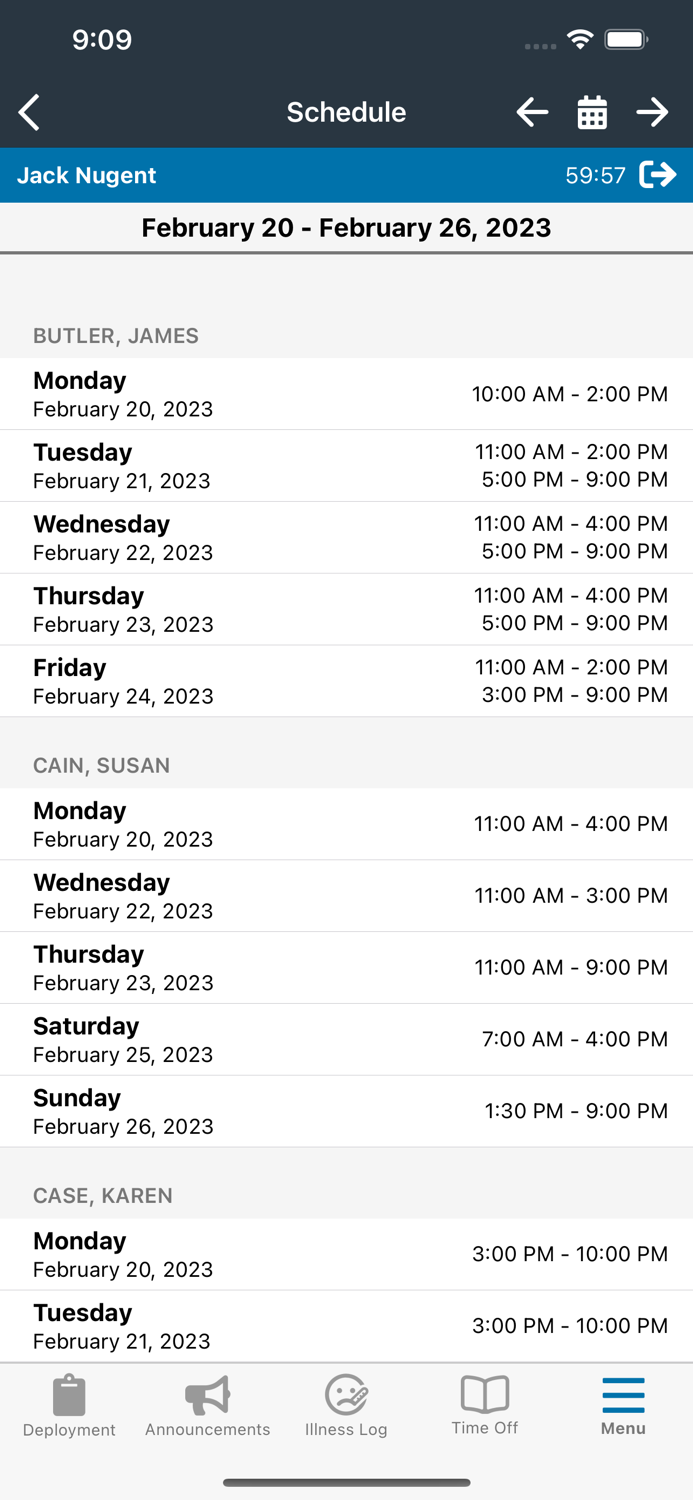This screenshot has height=1500, width=693.
Task: Tap the Schedule title text
Action: (x=346, y=112)
